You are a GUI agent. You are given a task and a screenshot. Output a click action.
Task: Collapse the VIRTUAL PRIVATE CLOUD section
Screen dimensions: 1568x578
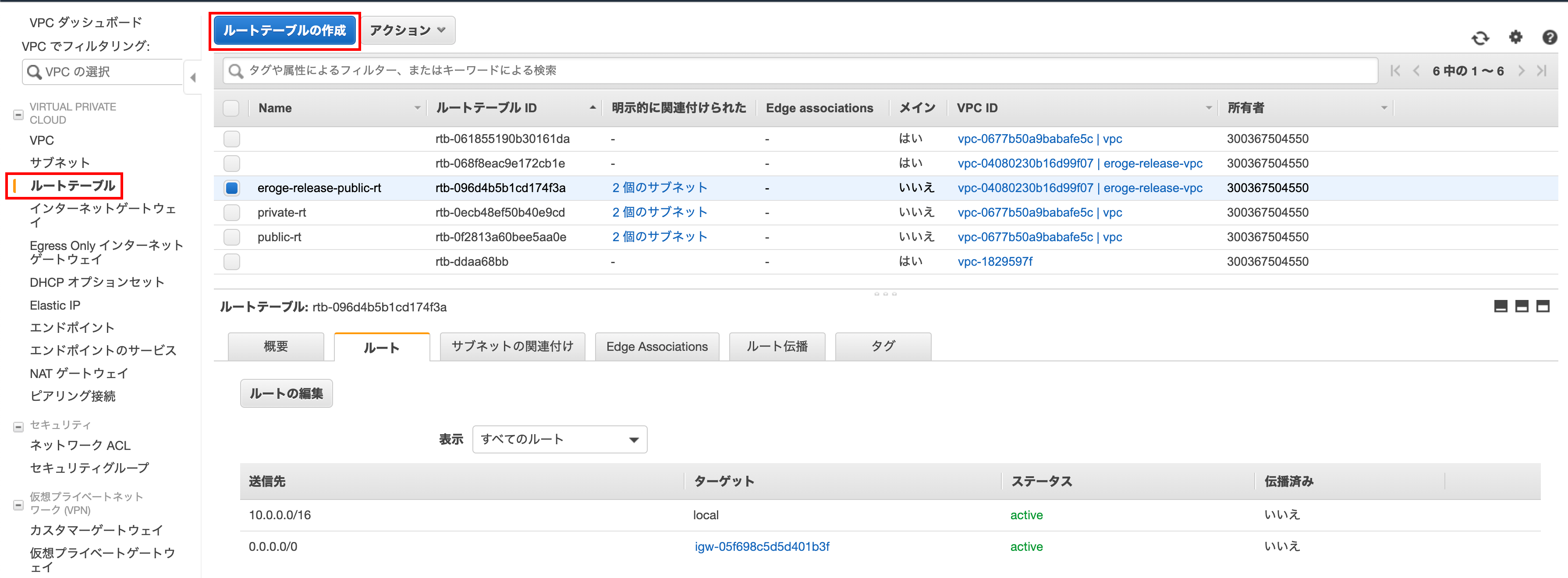pos(18,114)
